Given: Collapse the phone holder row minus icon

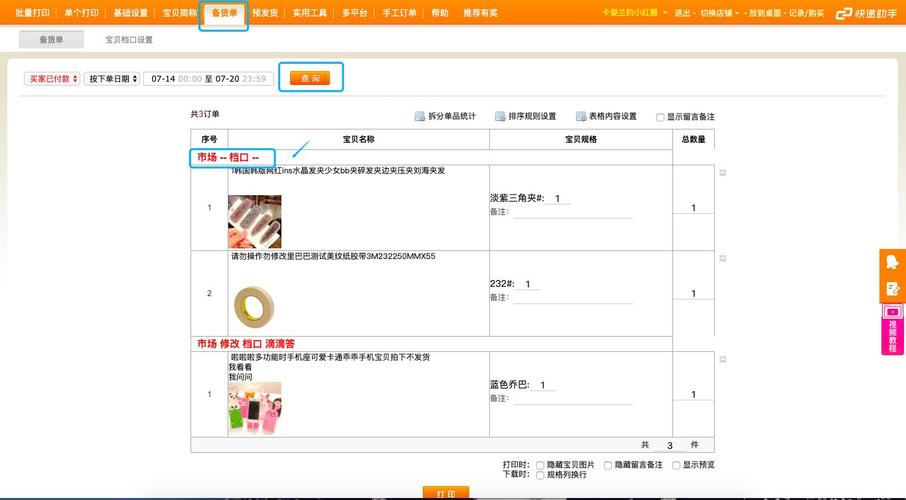Looking at the screenshot, I should pyautogui.click(x=723, y=359).
